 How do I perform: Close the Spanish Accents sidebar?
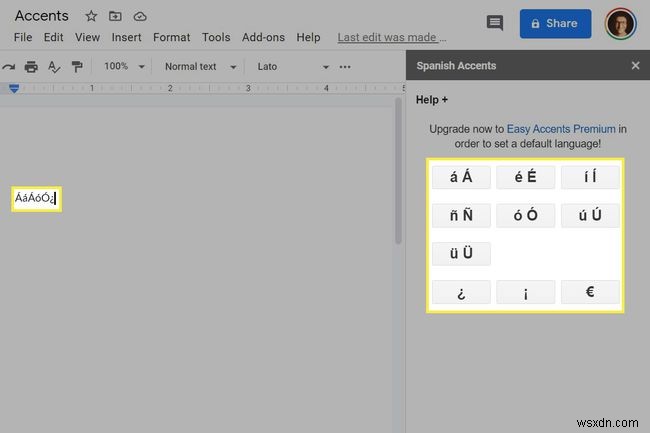(635, 65)
